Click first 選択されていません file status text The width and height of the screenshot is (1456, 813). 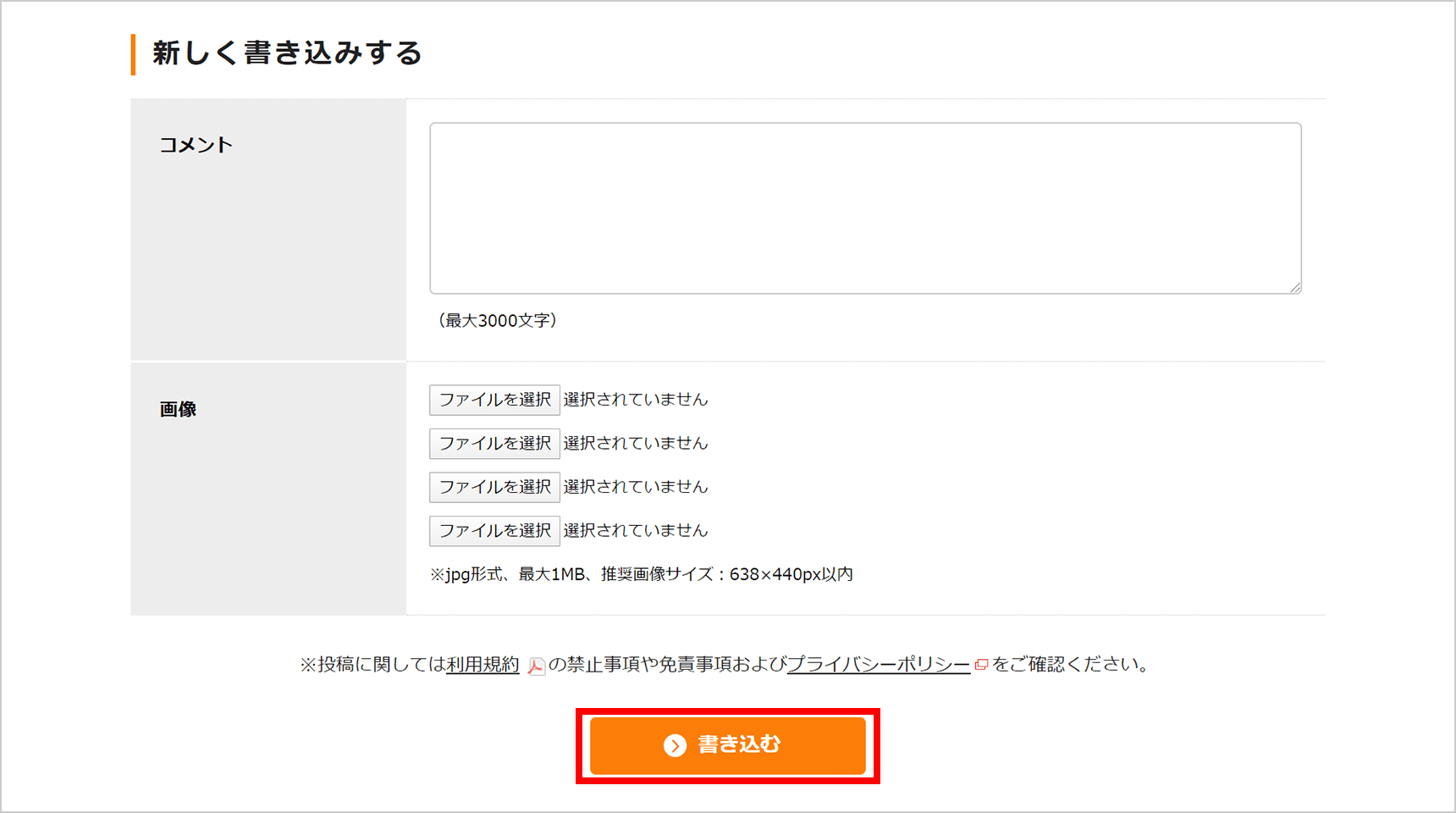(x=636, y=400)
